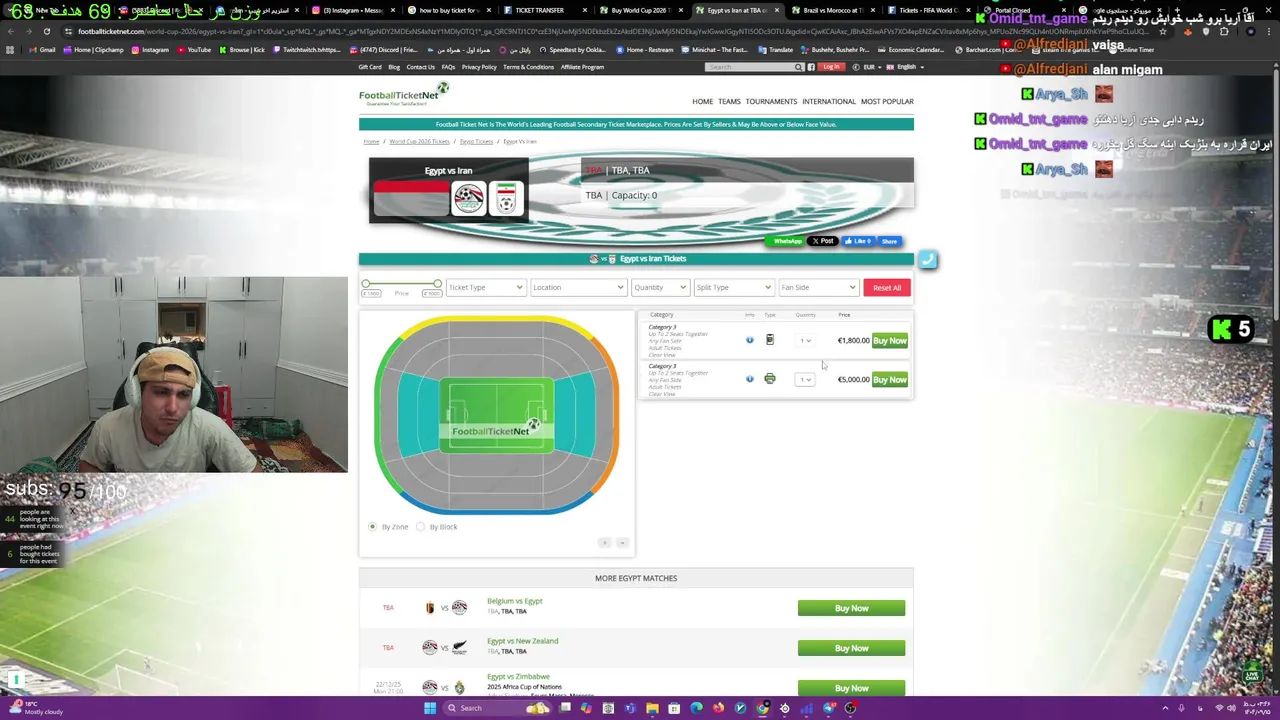
Task: Open the Location dropdown filter
Action: pyautogui.click(x=578, y=287)
